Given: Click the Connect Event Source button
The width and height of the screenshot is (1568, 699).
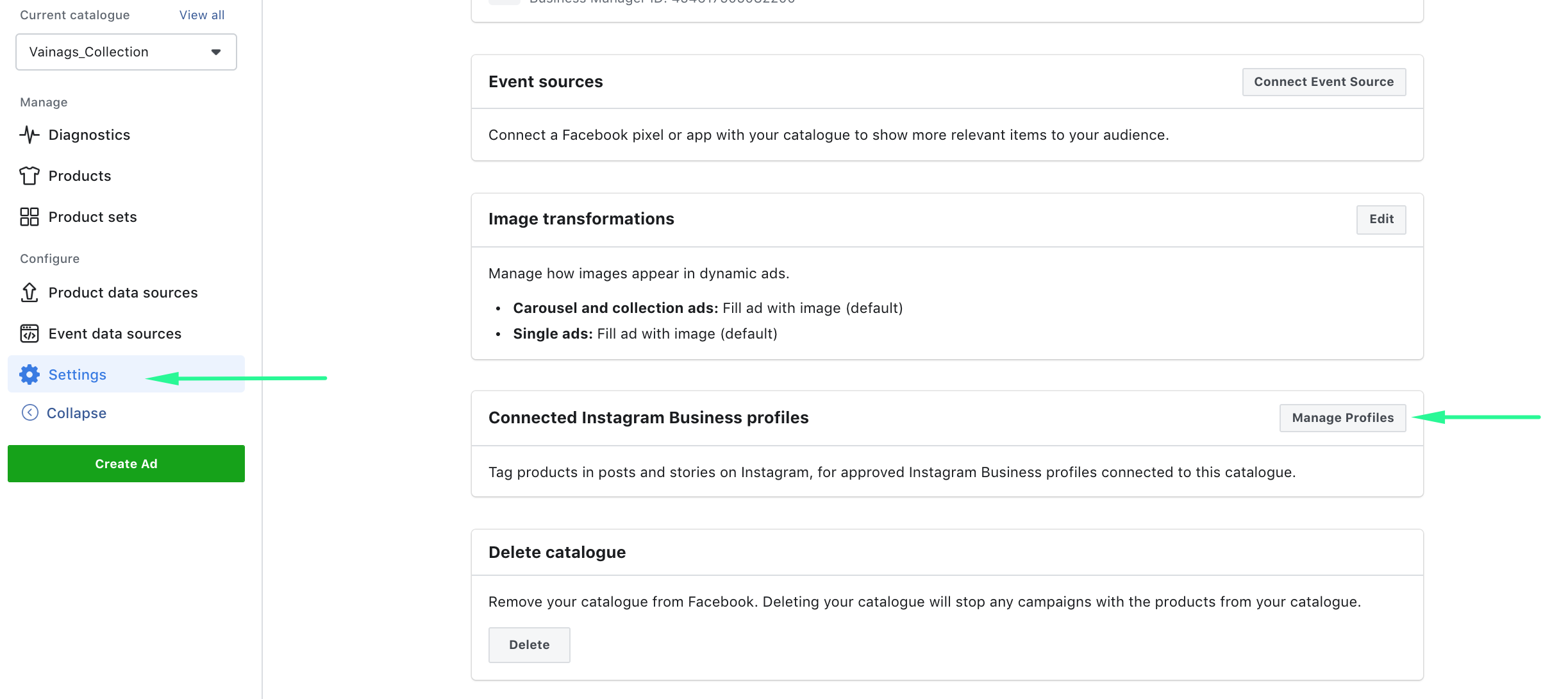Looking at the screenshot, I should [1324, 82].
